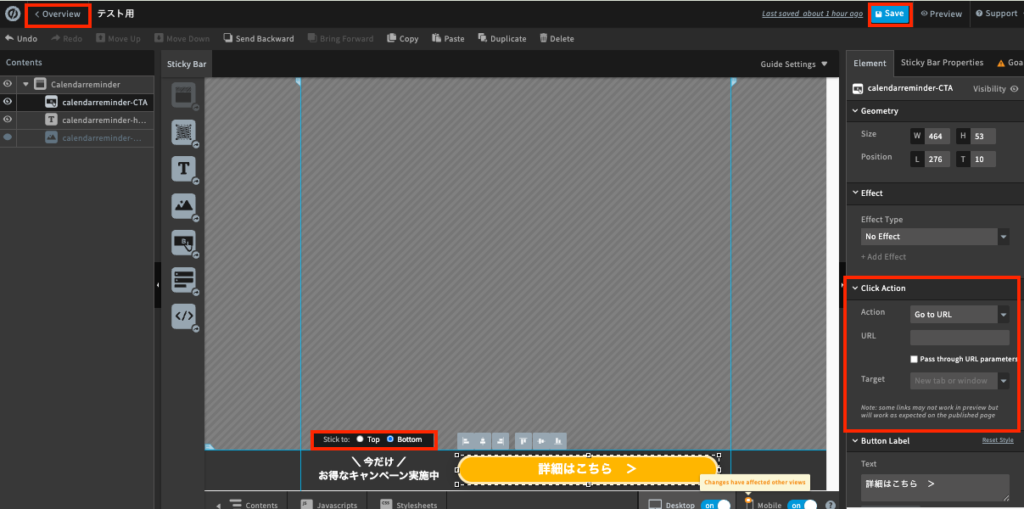Collapse the Calendarreminder tree group
The height and width of the screenshot is (509, 1024).
pos(26,84)
